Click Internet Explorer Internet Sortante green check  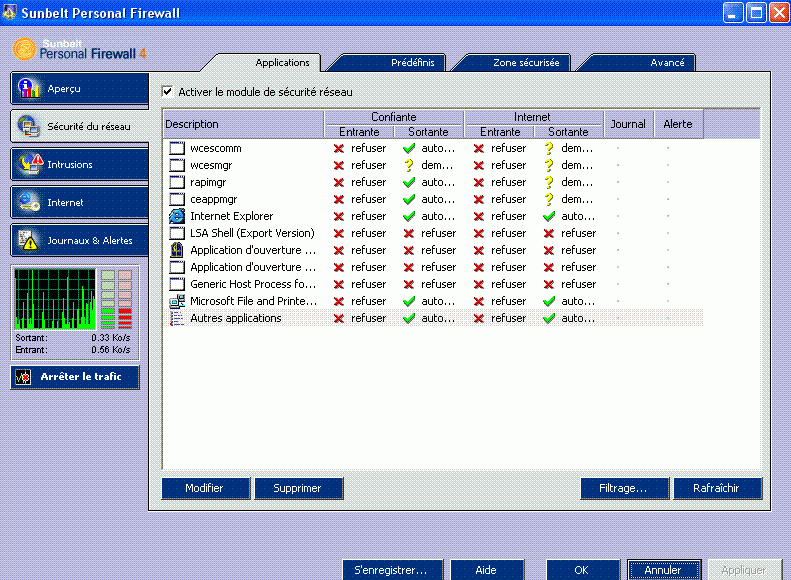click(549, 216)
